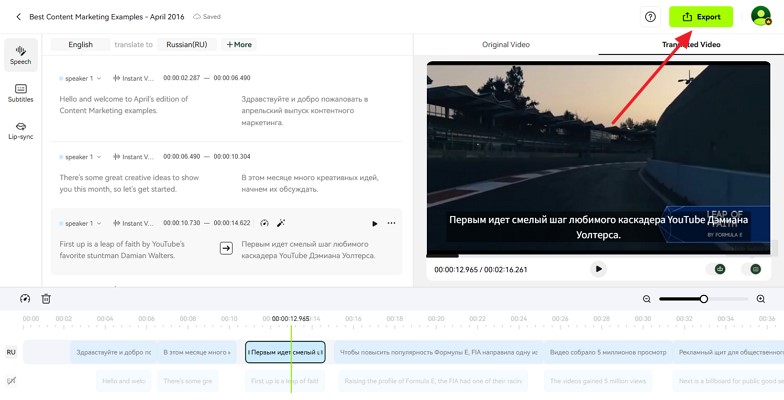This screenshot has width=784, height=400.
Task: Play the translated video preview
Action: pyautogui.click(x=598, y=269)
